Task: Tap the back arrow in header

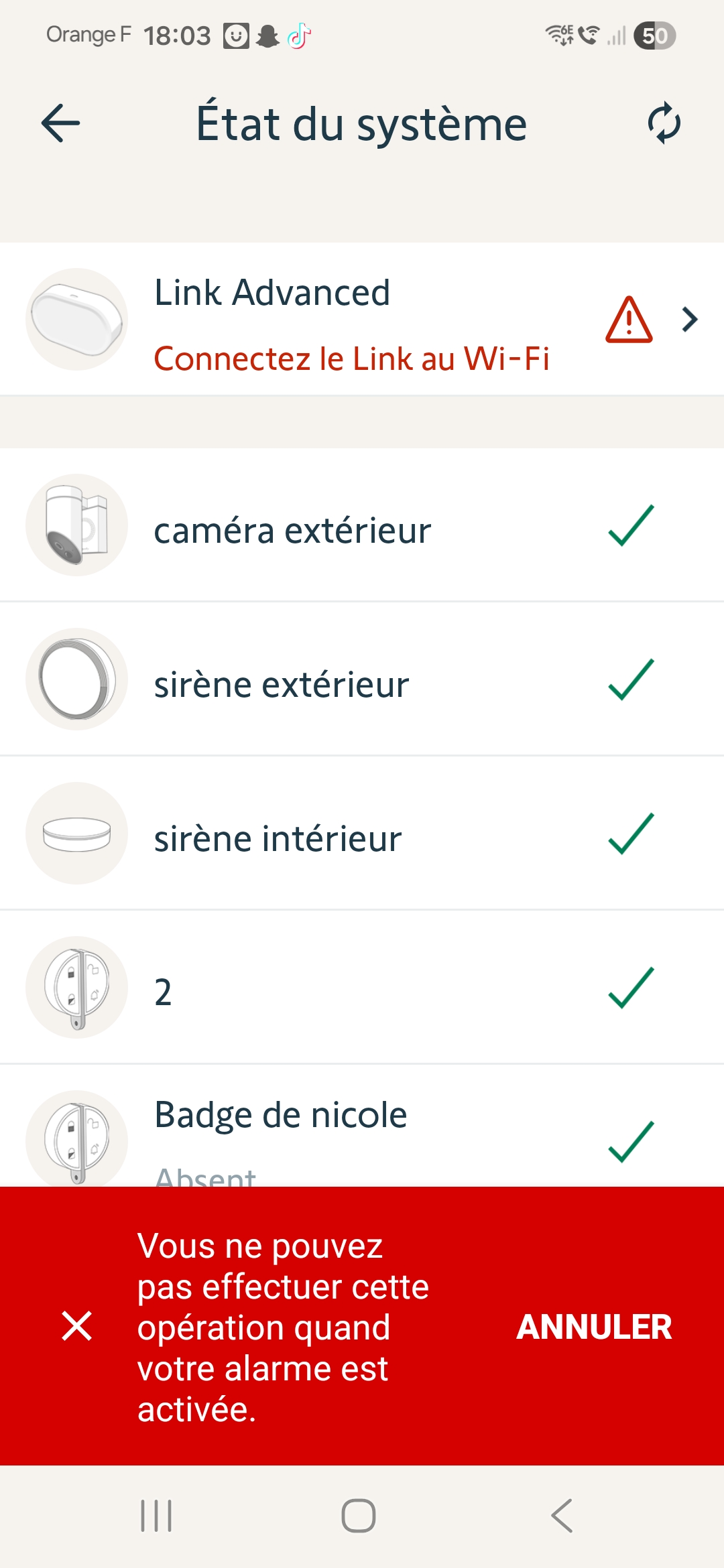Action: tap(60, 123)
